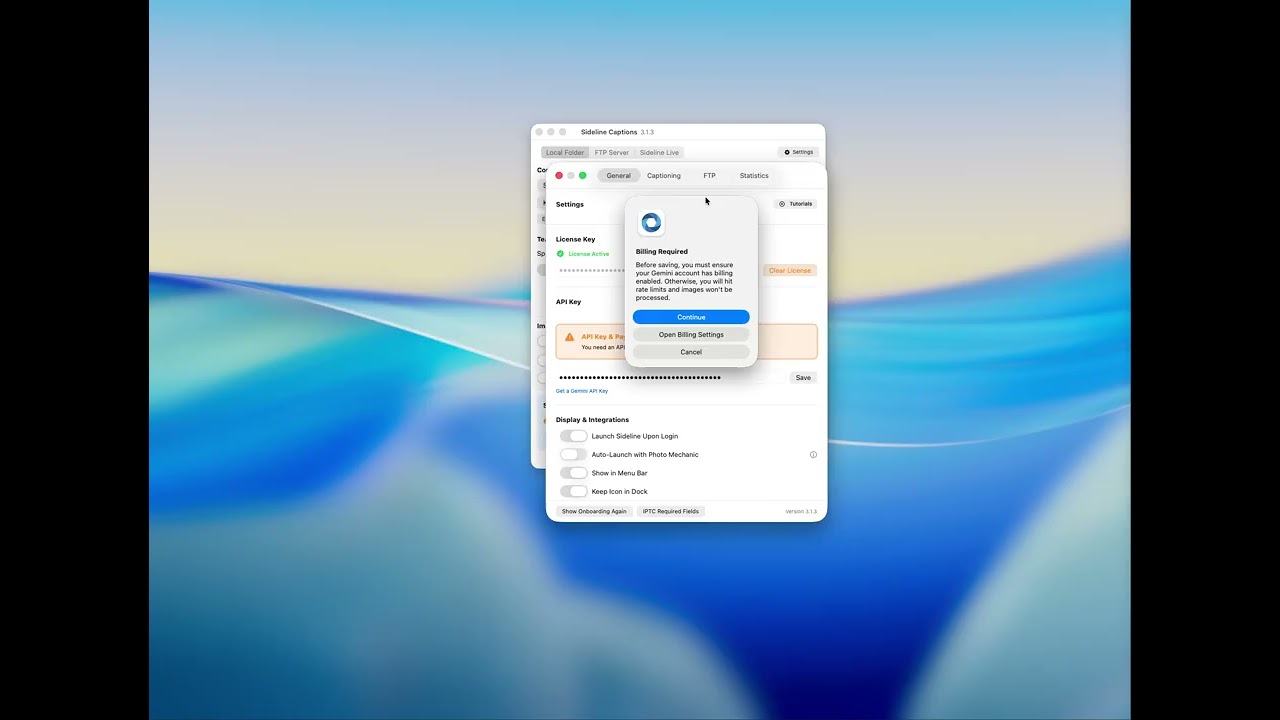
Task: Click the Billing Required heading
Action: tap(662, 252)
